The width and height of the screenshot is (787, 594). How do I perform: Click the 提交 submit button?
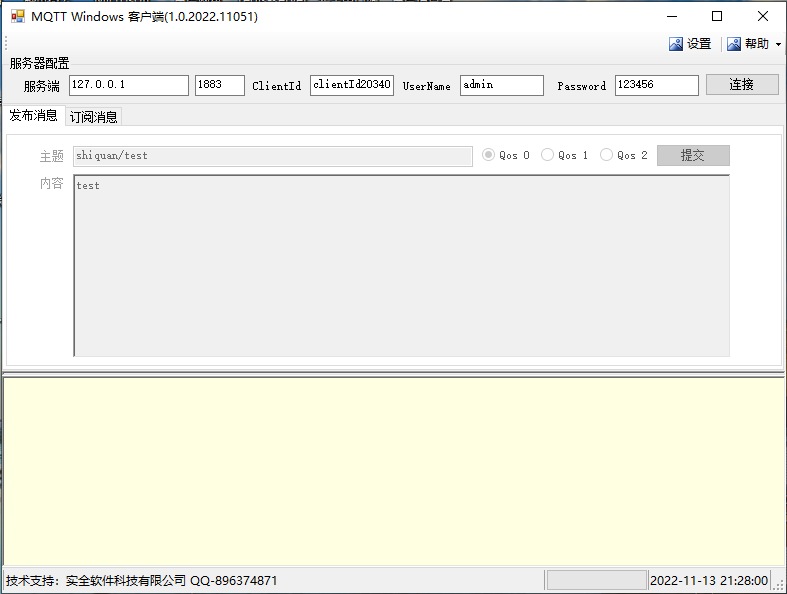coord(692,155)
